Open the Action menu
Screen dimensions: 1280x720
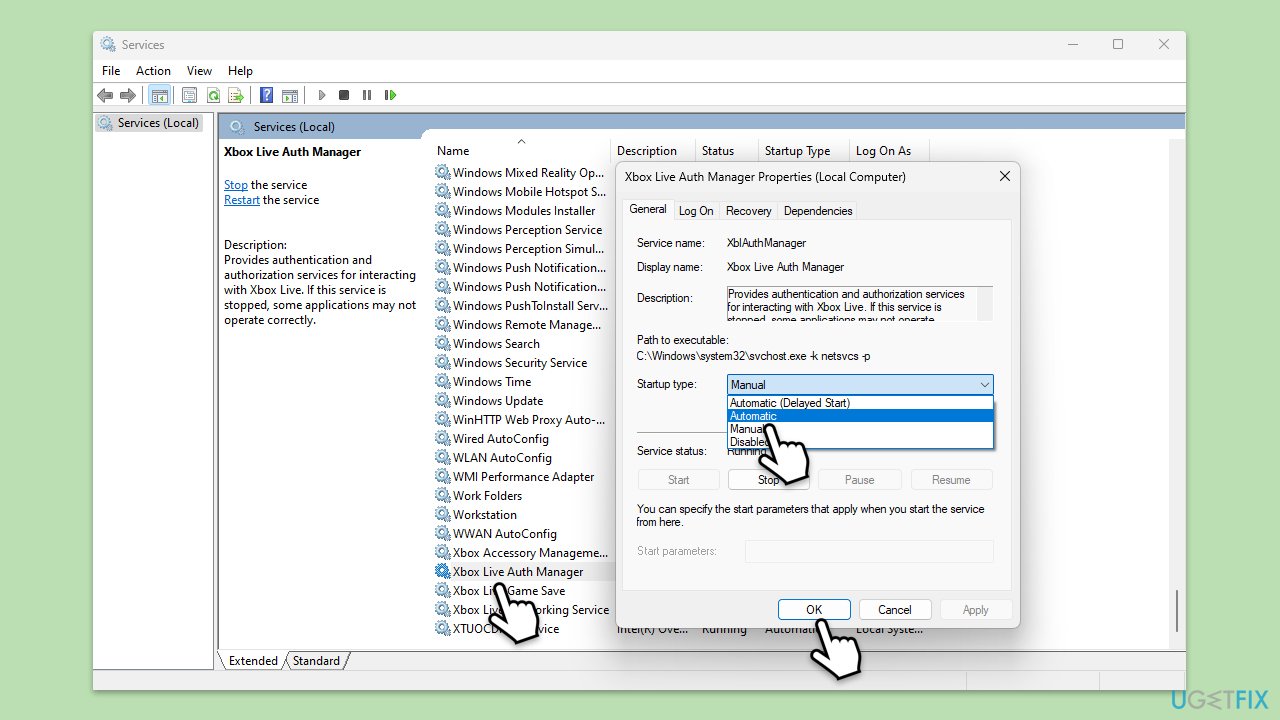click(x=153, y=71)
